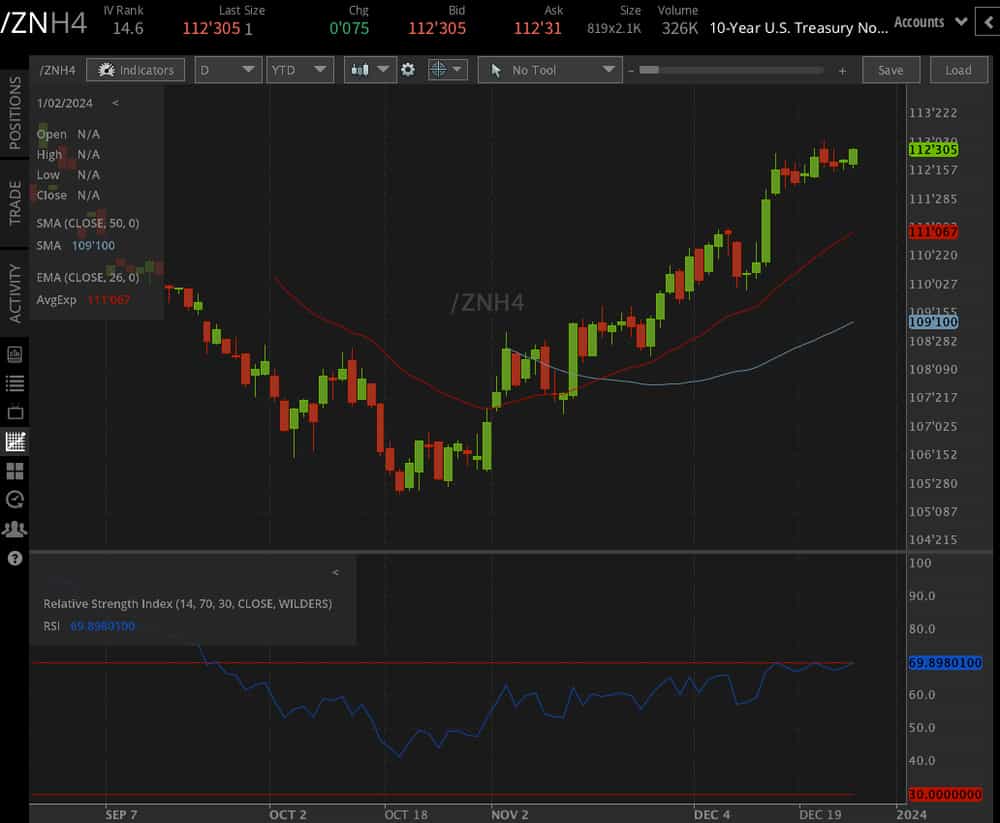The height and width of the screenshot is (823, 1000).
Task: Click the SMA (CLOSE, 50, 0) label
Action: [x=87, y=223]
